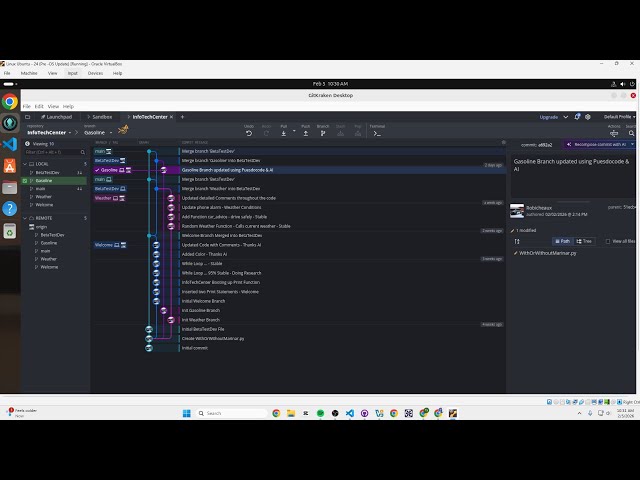Enable the View all files checkbox

click(609, 241)
